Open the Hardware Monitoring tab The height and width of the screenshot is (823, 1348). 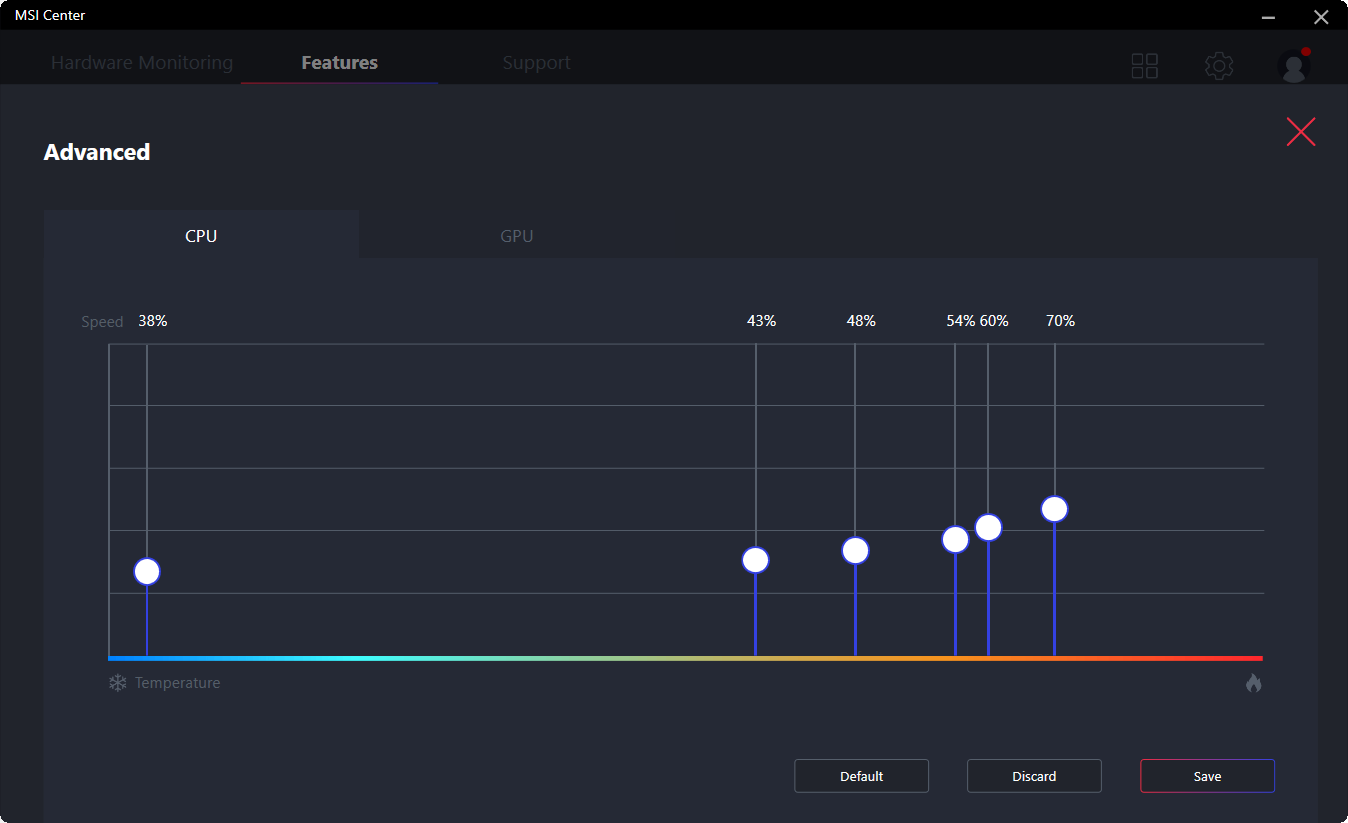click(142, 63)
